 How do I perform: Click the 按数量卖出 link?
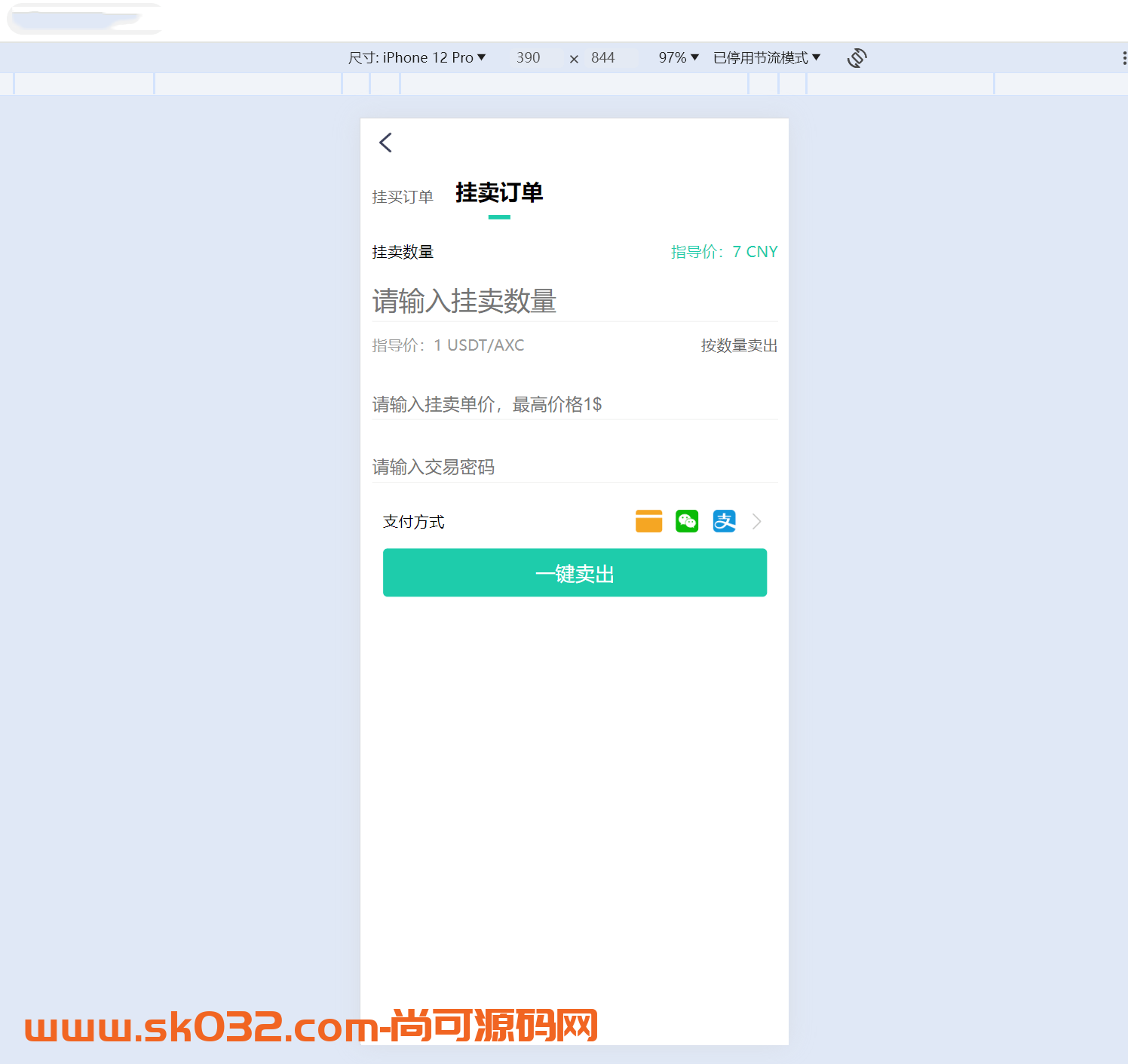click(x=739, y=345)
